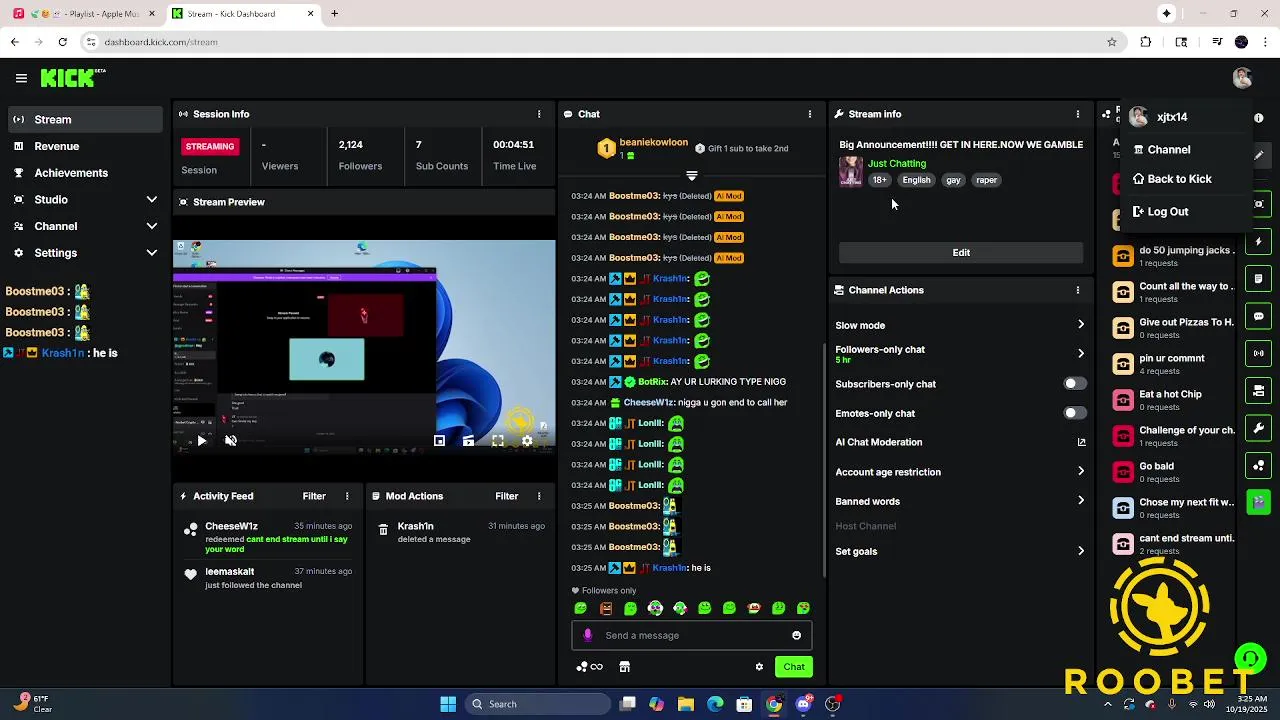The height and width of the screenshot is (720, 1280).
Task: Click the lightning bolt icon in right toolbar
Action: point(1259,242)
